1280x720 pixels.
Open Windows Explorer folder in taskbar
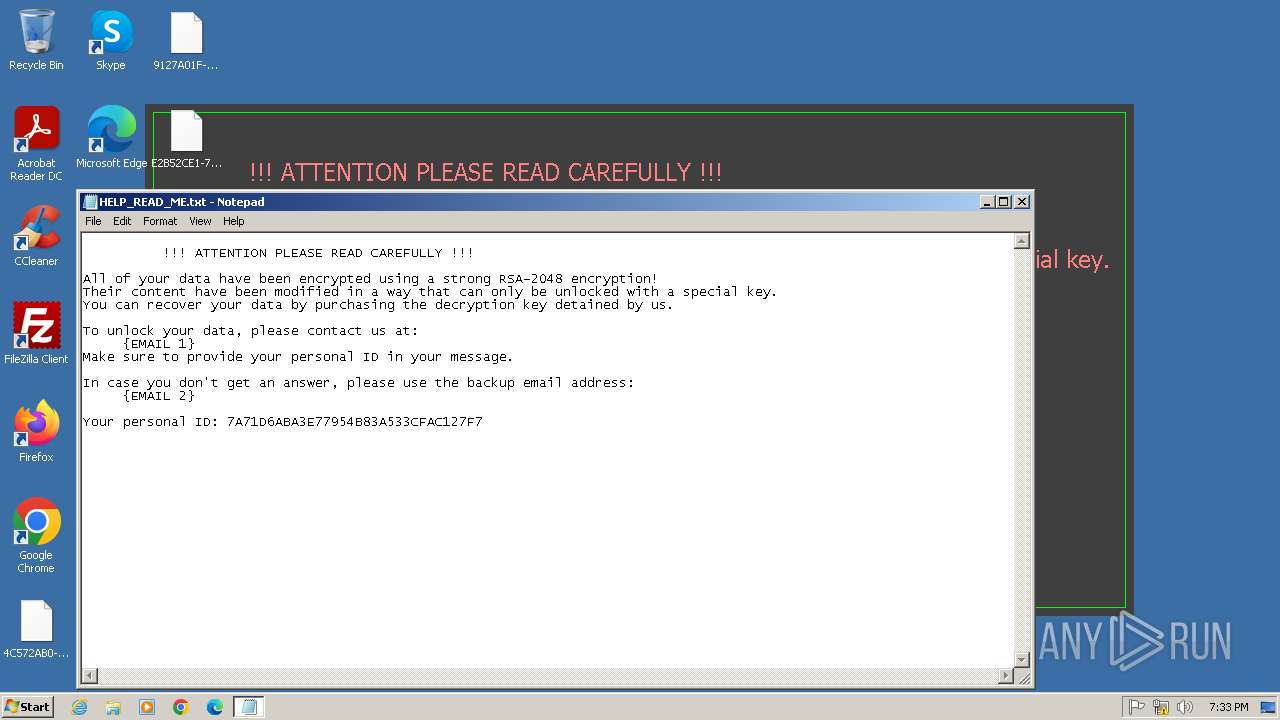[113, 707]
